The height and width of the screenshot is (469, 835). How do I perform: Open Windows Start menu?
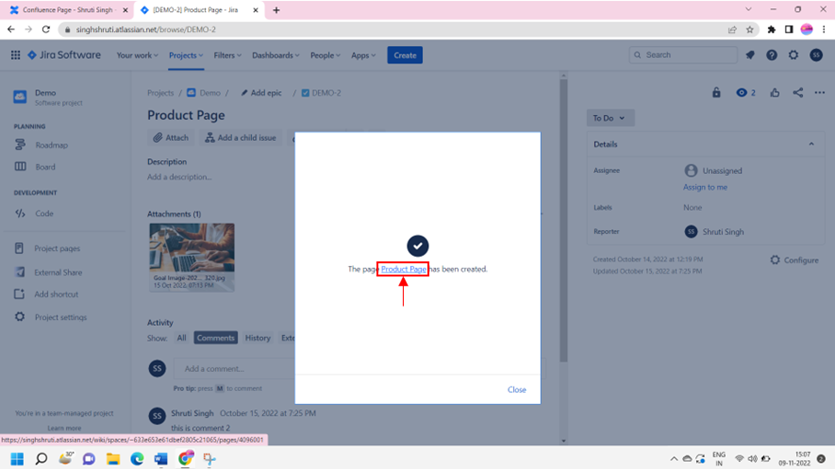click(x=17, y=459)
